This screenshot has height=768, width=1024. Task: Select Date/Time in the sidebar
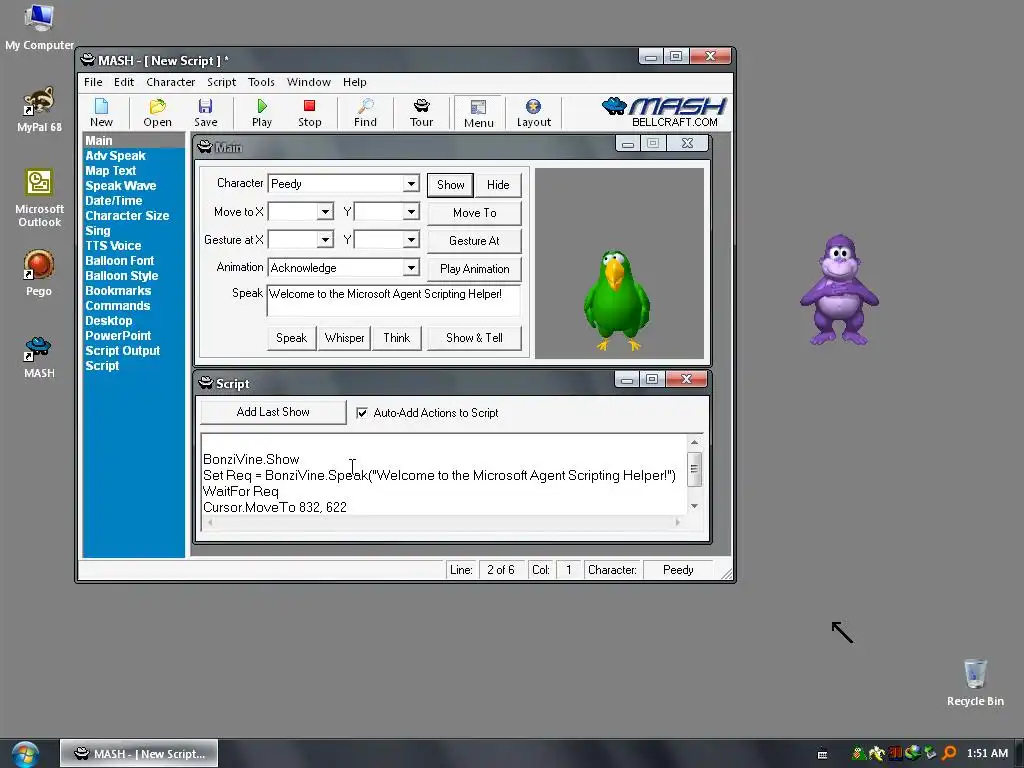tap(114, 200)
